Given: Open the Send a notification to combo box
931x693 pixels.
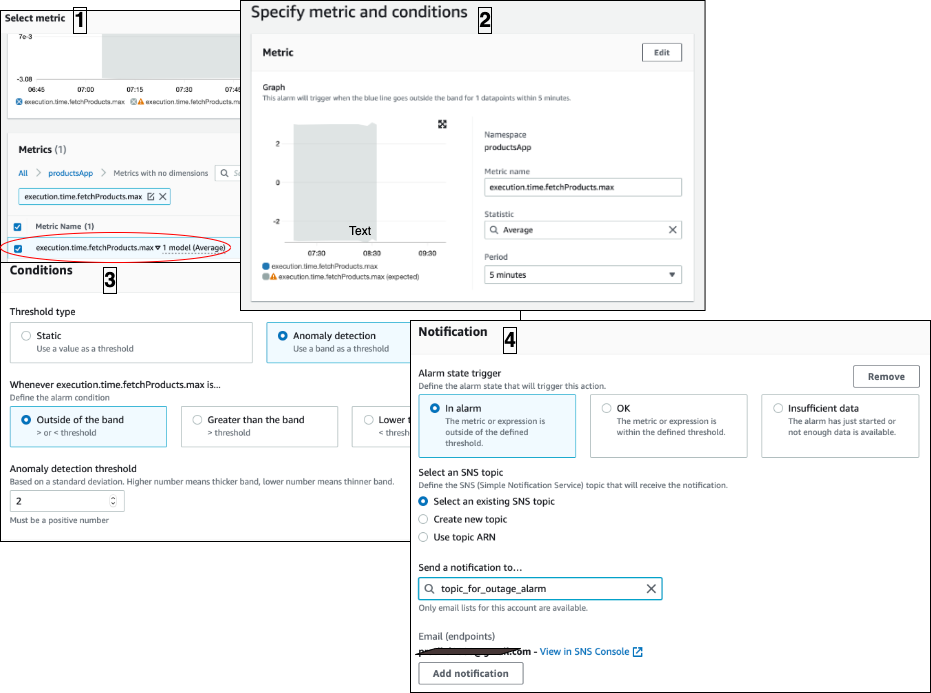Looking at the screenshot, I should click(540, 588).
